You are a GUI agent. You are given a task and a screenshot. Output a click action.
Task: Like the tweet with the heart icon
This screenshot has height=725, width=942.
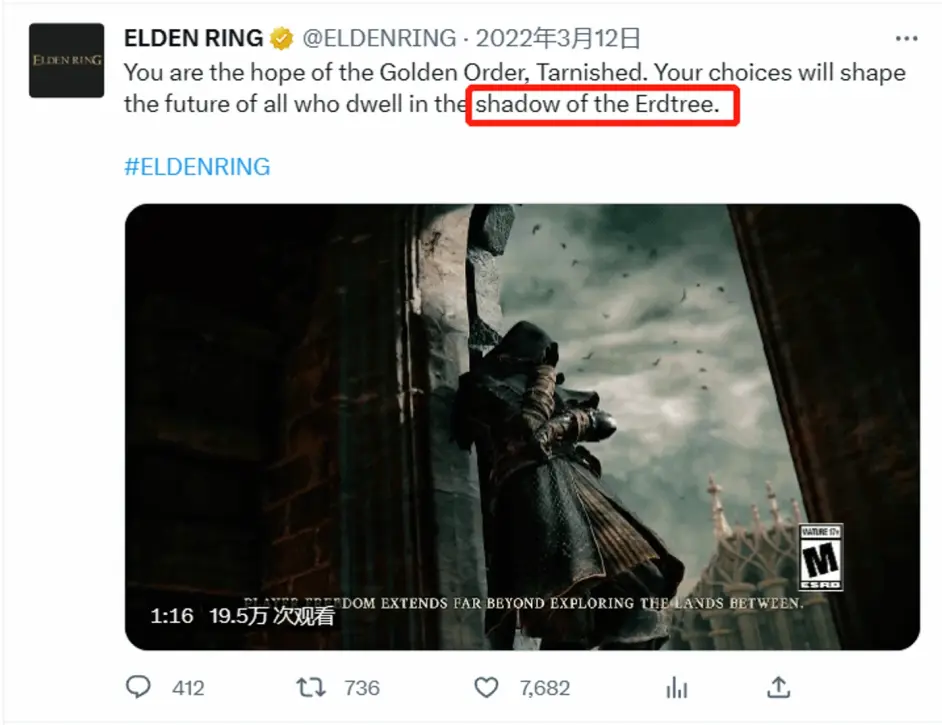486,687
